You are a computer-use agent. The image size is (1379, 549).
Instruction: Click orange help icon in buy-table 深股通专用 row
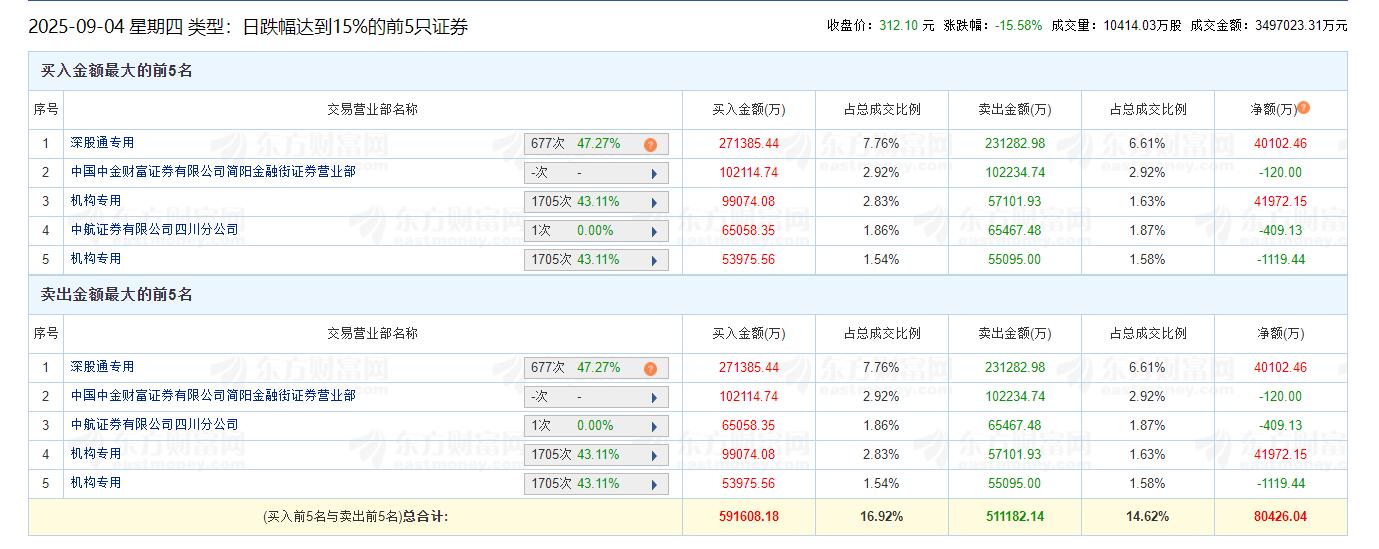pos(650,145)
